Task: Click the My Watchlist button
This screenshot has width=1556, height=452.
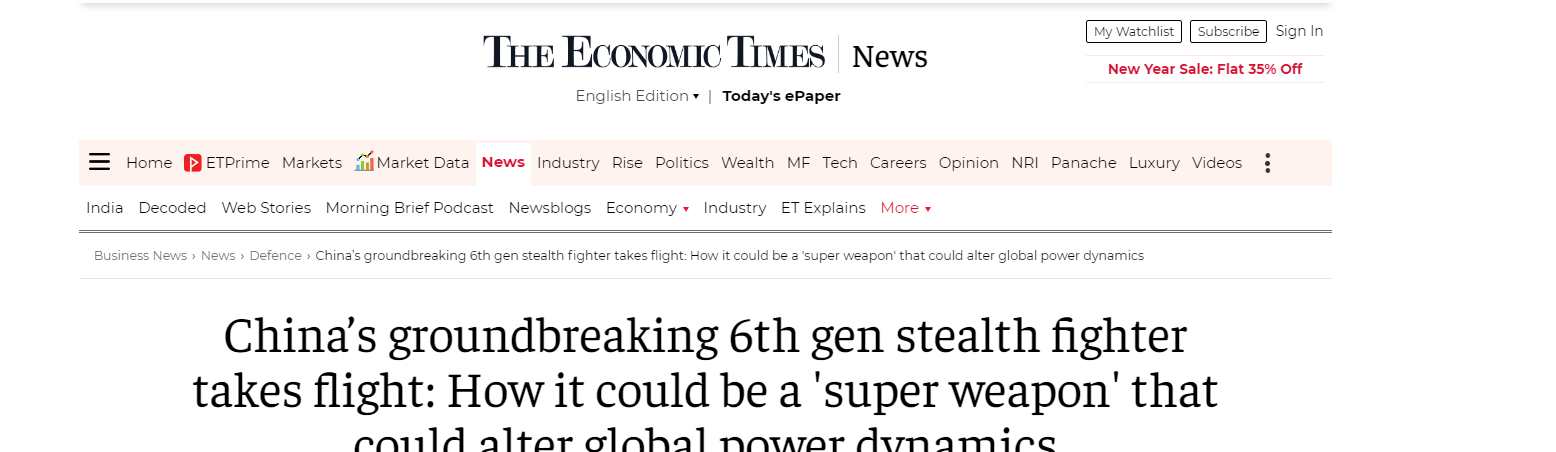Action: click(1134, 32)
